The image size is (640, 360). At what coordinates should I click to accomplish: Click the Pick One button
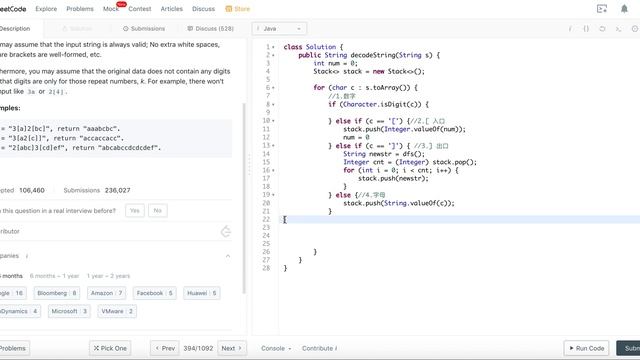pyautogui.click(x=110, y=348)
